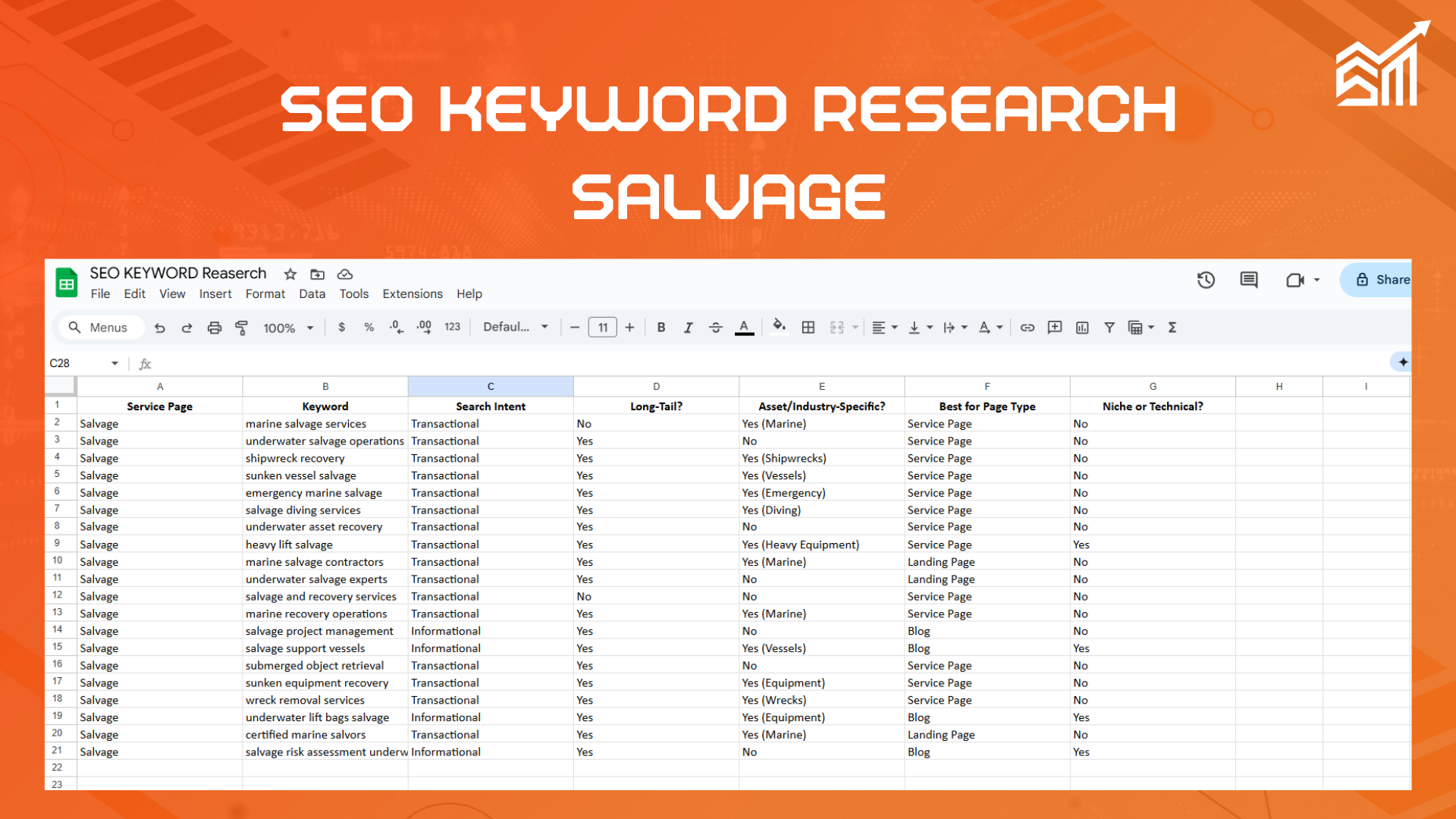
Task: Open the Format menu
Action: [265, 293]
